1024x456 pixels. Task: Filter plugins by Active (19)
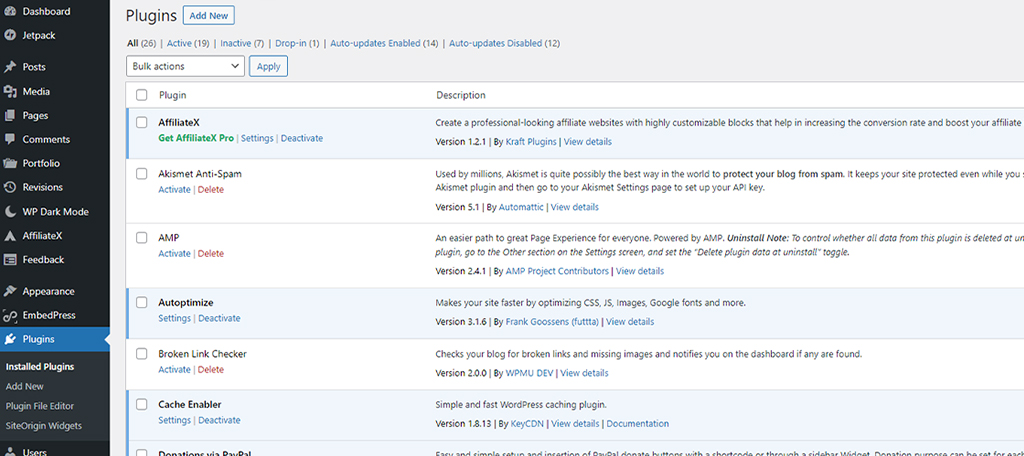187,43
